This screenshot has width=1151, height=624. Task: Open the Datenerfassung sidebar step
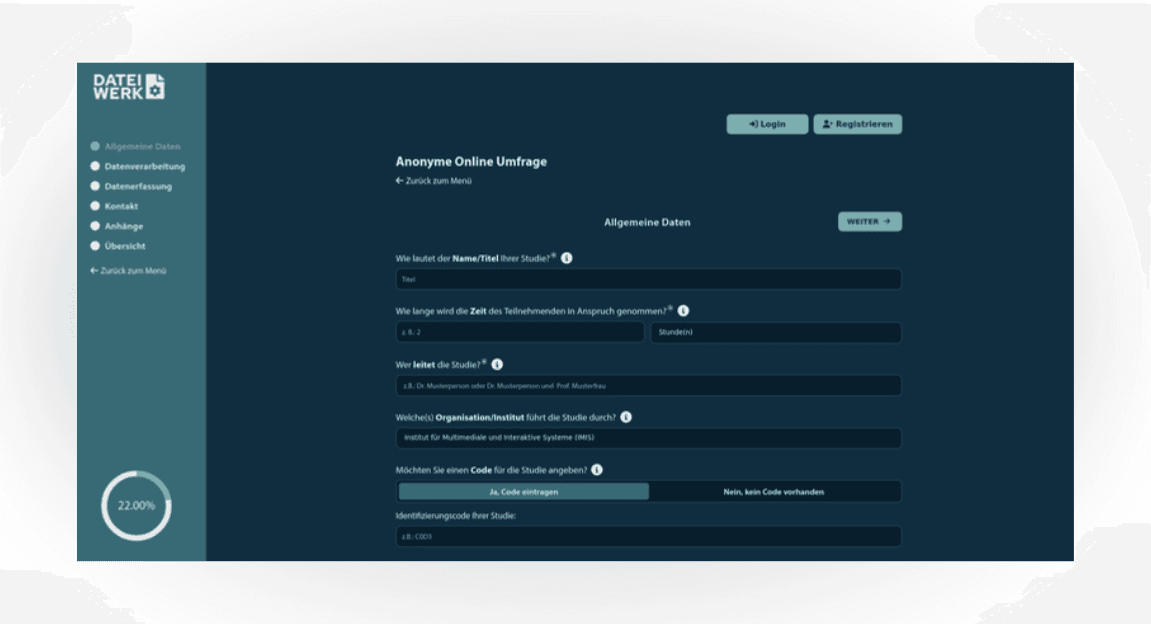[x=138, y=186]
